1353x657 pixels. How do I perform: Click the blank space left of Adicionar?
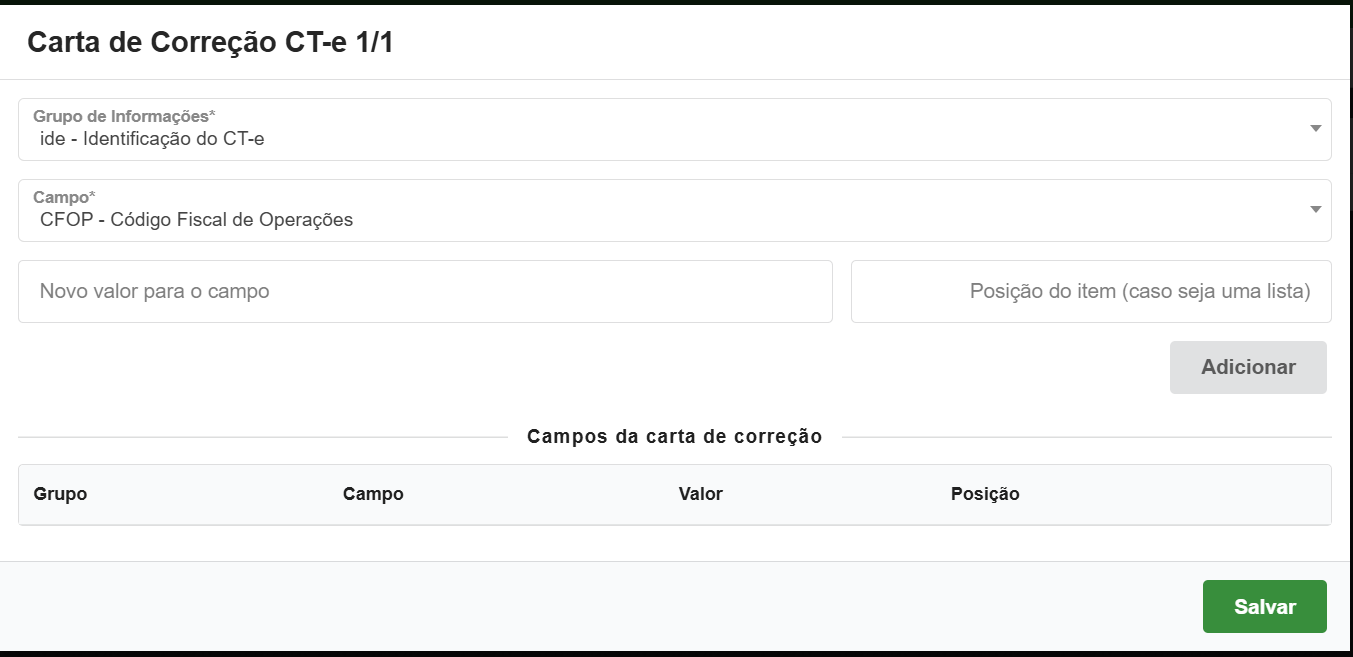[600, 367]
